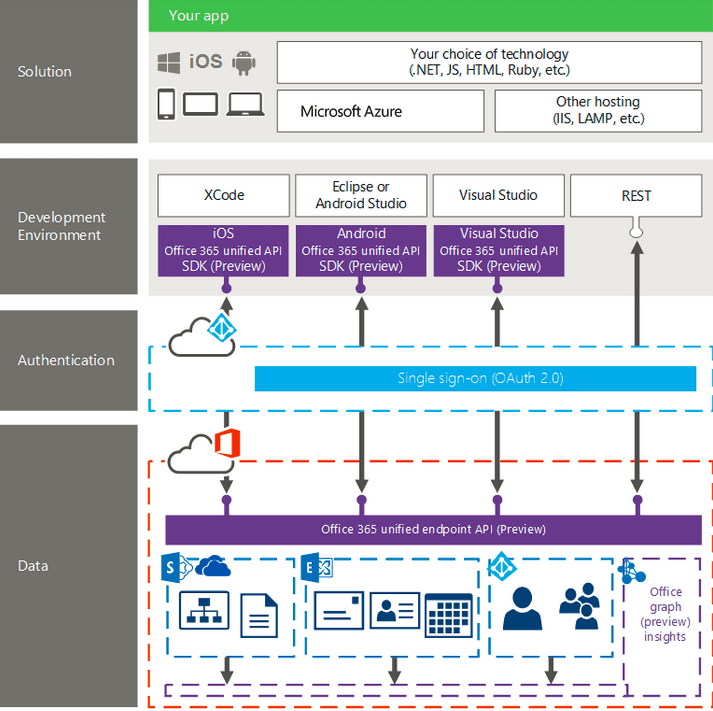The height and width of the screenshot is (711, 713).
Task: Select Android Office 365 unified API SDK block
Action: tap(361, 250)
